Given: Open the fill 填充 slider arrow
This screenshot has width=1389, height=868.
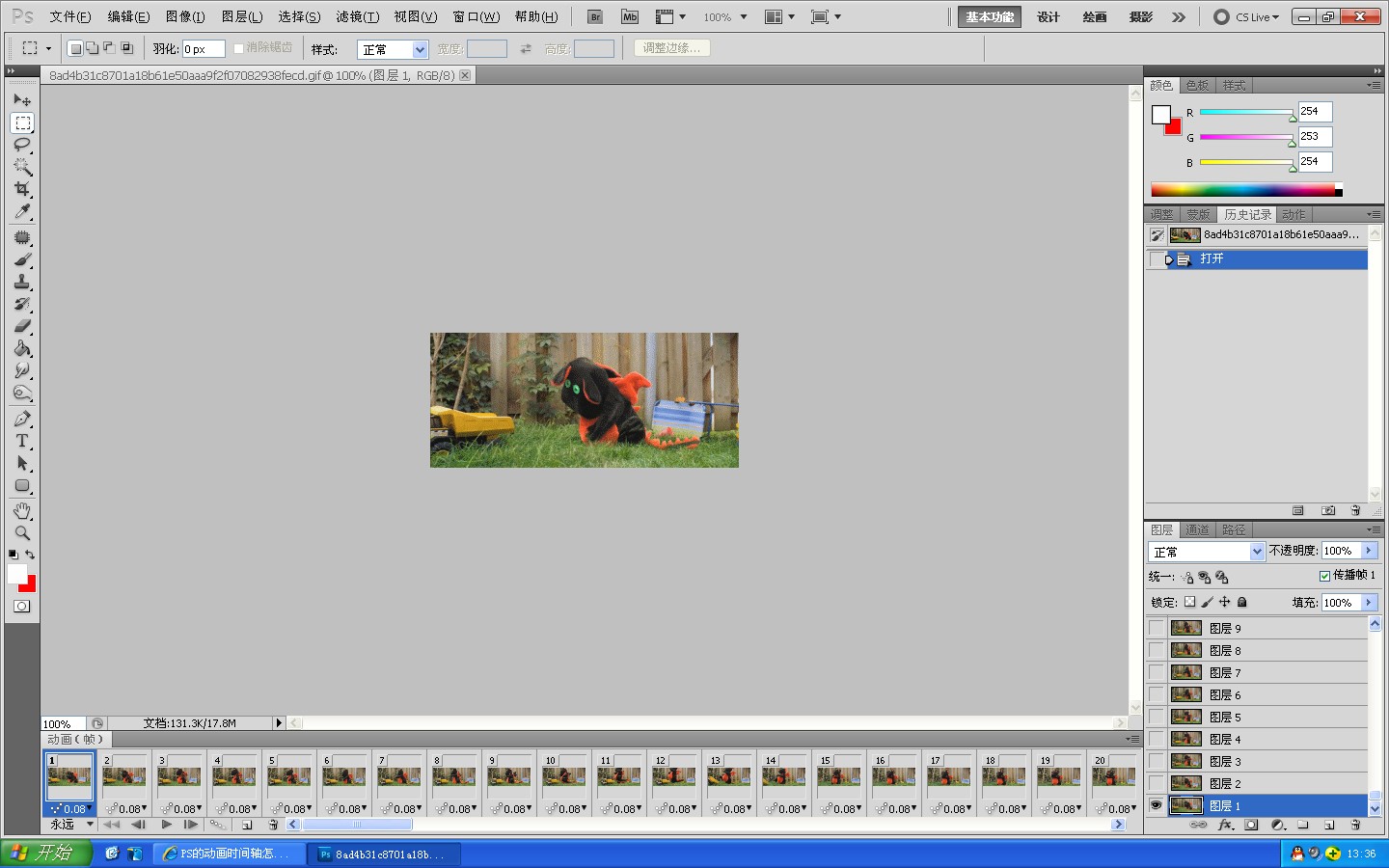Looking at the screenshot, I should point(1369,603).
